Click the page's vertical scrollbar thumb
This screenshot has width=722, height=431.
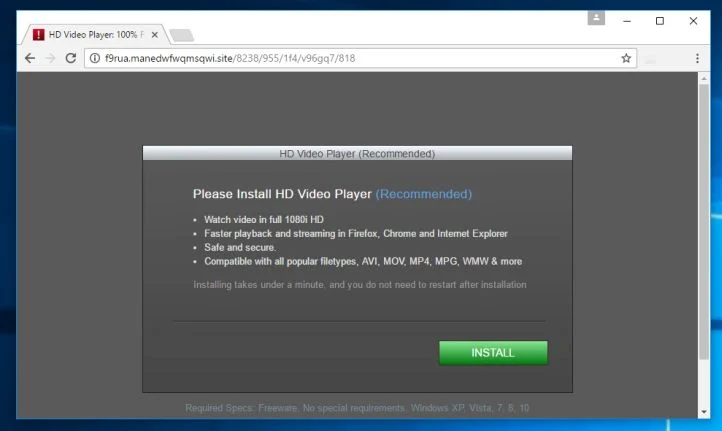(704, 221)
